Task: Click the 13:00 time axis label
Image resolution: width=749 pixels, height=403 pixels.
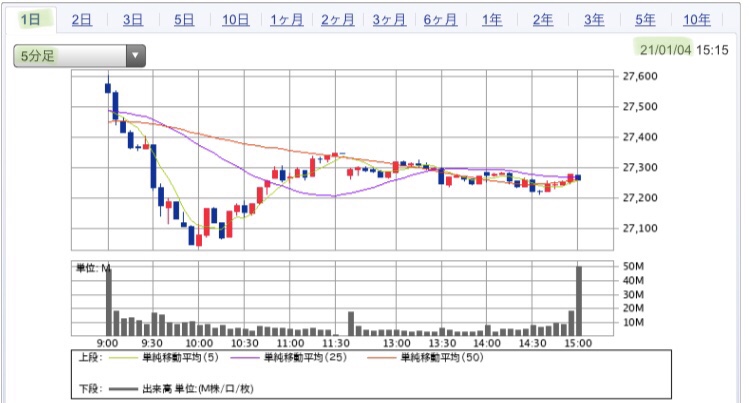Action: click(396, 343)
